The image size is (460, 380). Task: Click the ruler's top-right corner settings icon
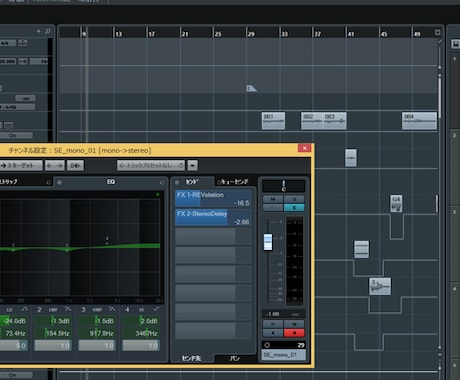click(438, 32)
